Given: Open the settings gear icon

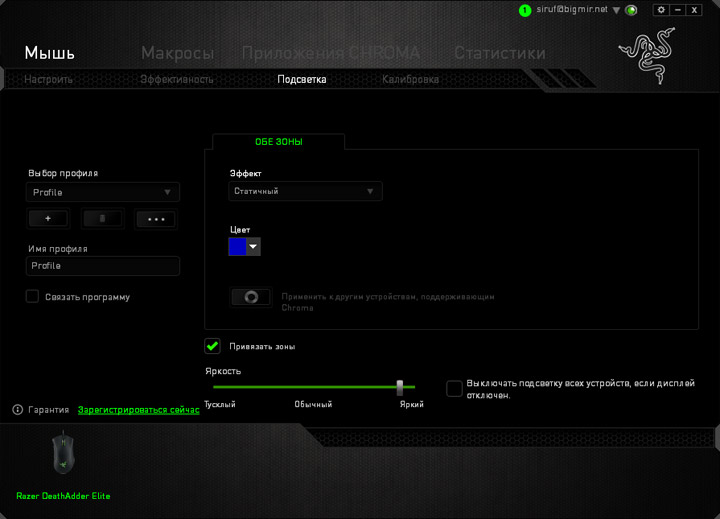Looking at the screenshot, I should pyautogui.click(x=661, y=10).
